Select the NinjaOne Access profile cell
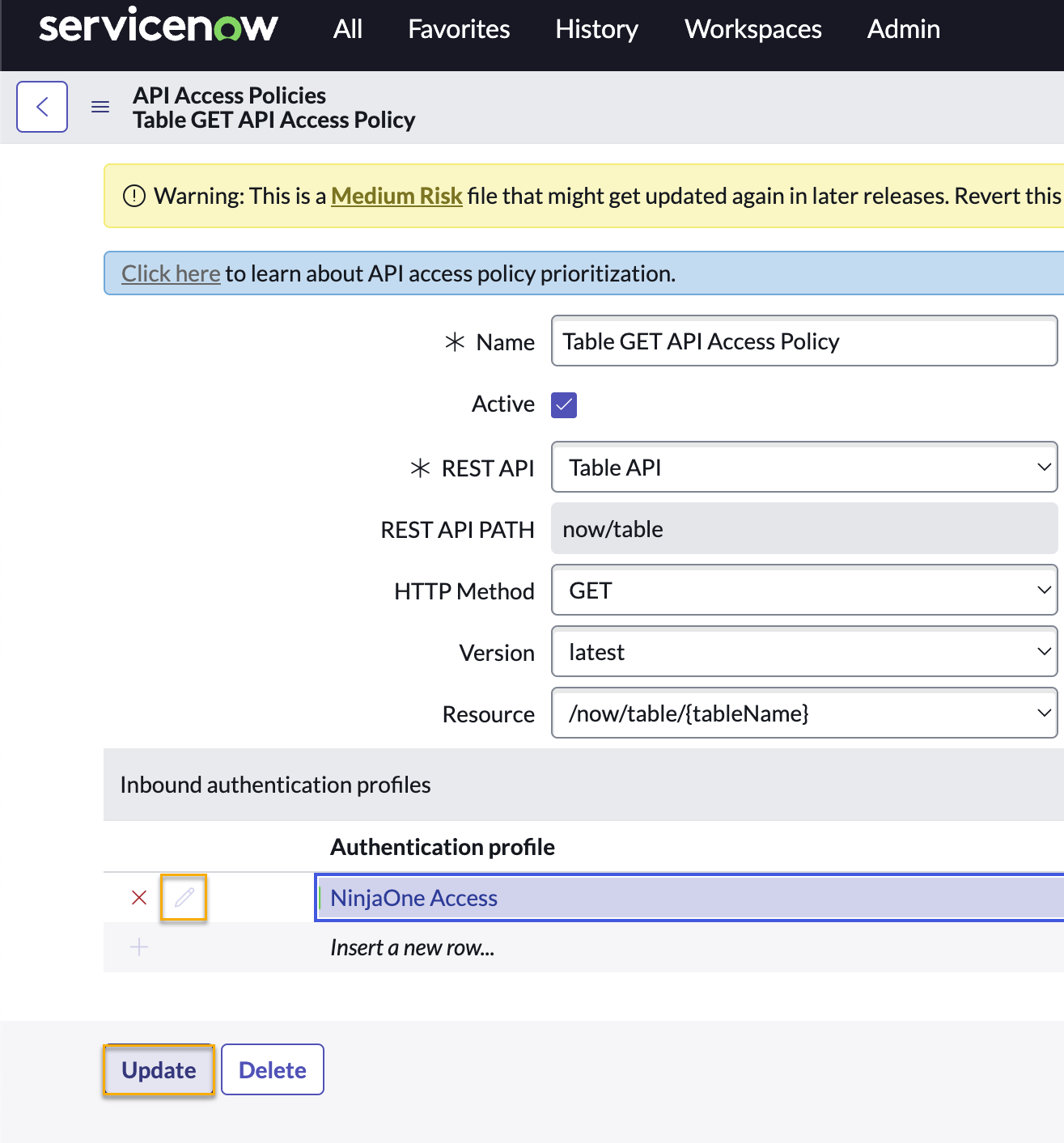The height and width of the screenshot is (1143, 1064). 688,898
